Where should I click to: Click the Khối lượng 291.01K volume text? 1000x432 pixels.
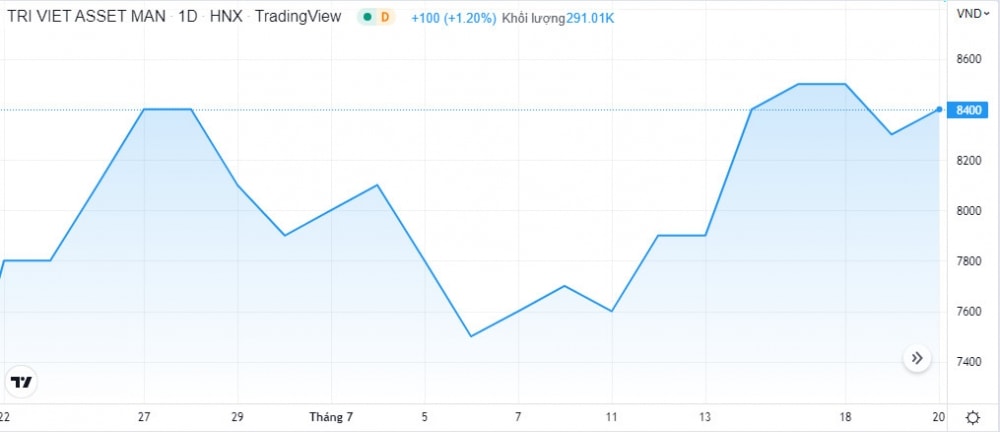558,18
